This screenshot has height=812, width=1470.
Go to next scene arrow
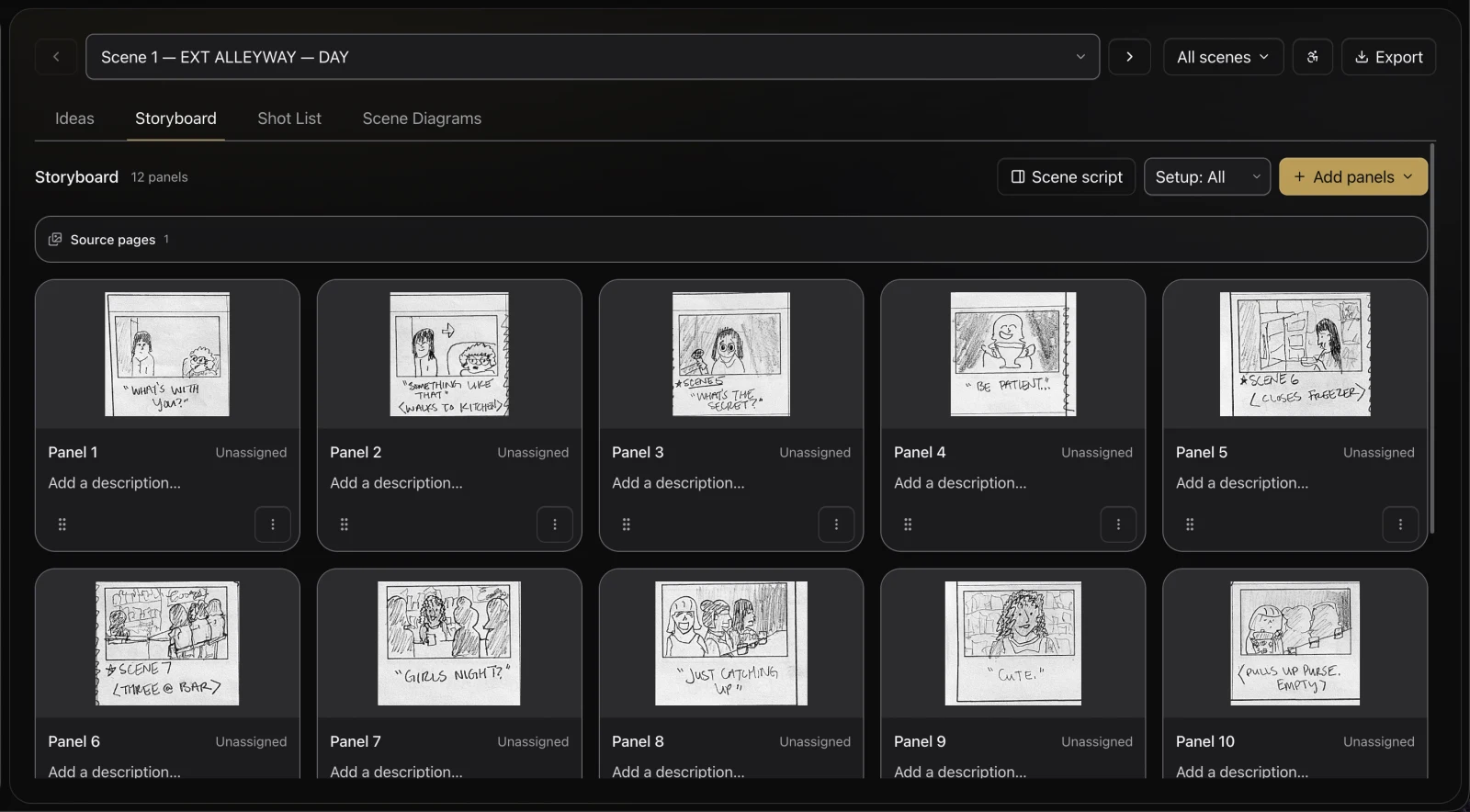[1129, 57]
